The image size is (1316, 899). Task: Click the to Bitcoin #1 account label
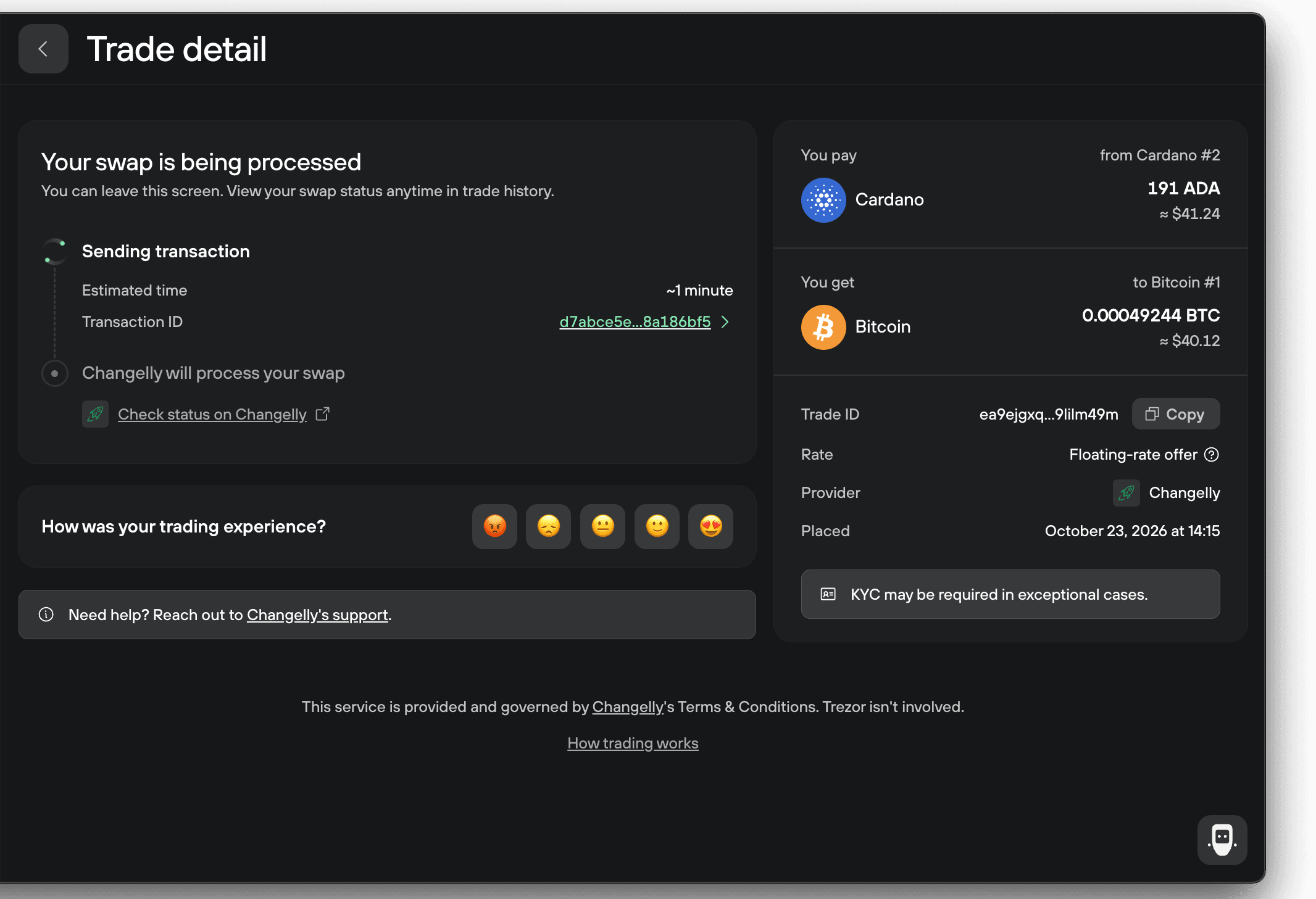pyautogui.click(x=1176, y=283)
